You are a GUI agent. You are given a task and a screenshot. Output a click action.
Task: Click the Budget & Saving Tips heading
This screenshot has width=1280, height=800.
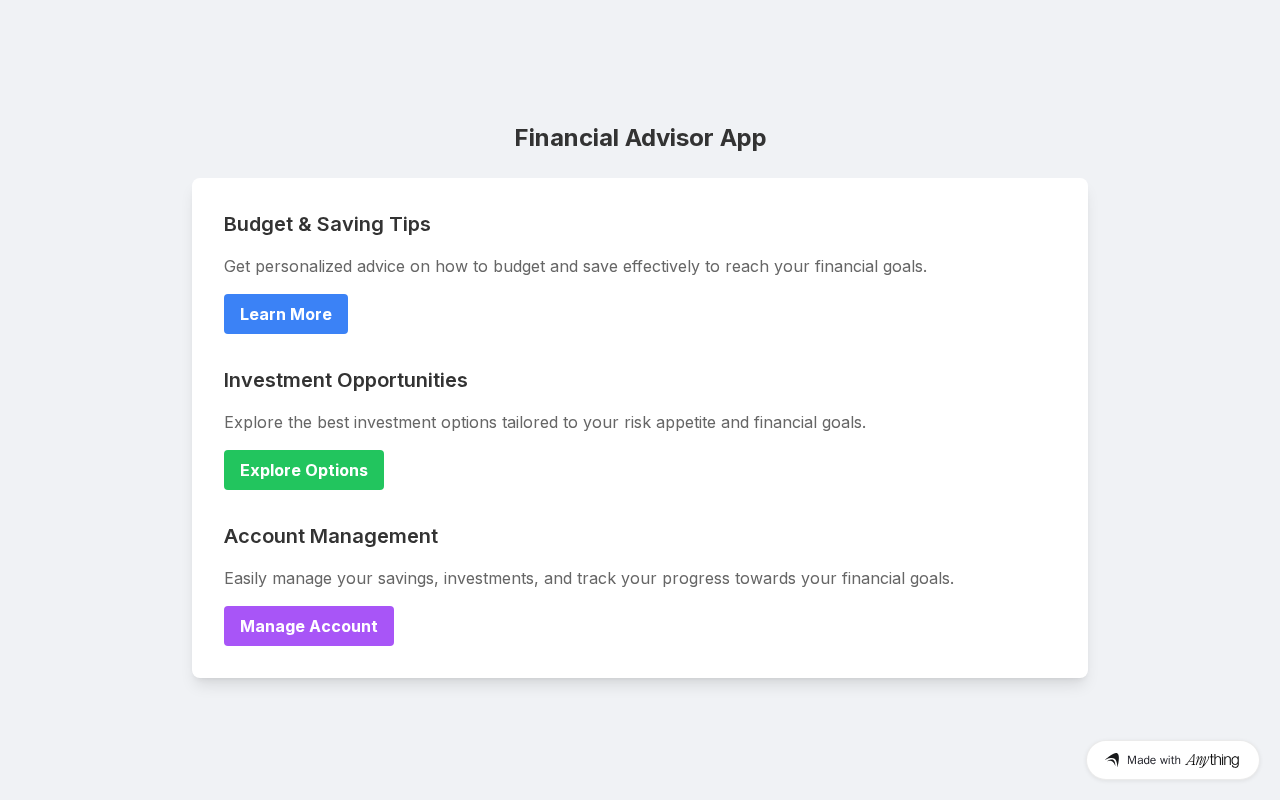click(x=327, y=224)
